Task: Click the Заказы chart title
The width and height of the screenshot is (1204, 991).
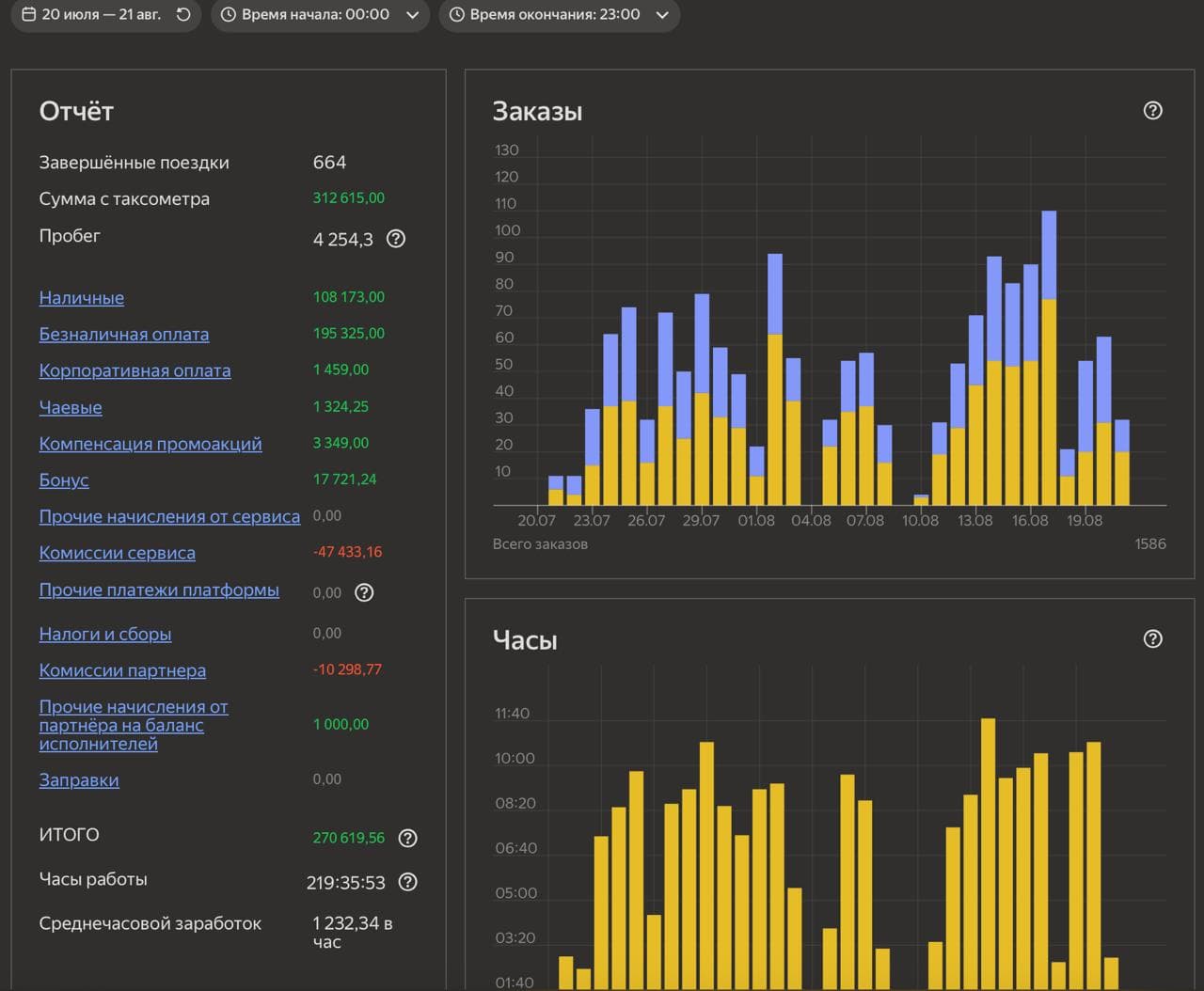Action: pos(537,112)
